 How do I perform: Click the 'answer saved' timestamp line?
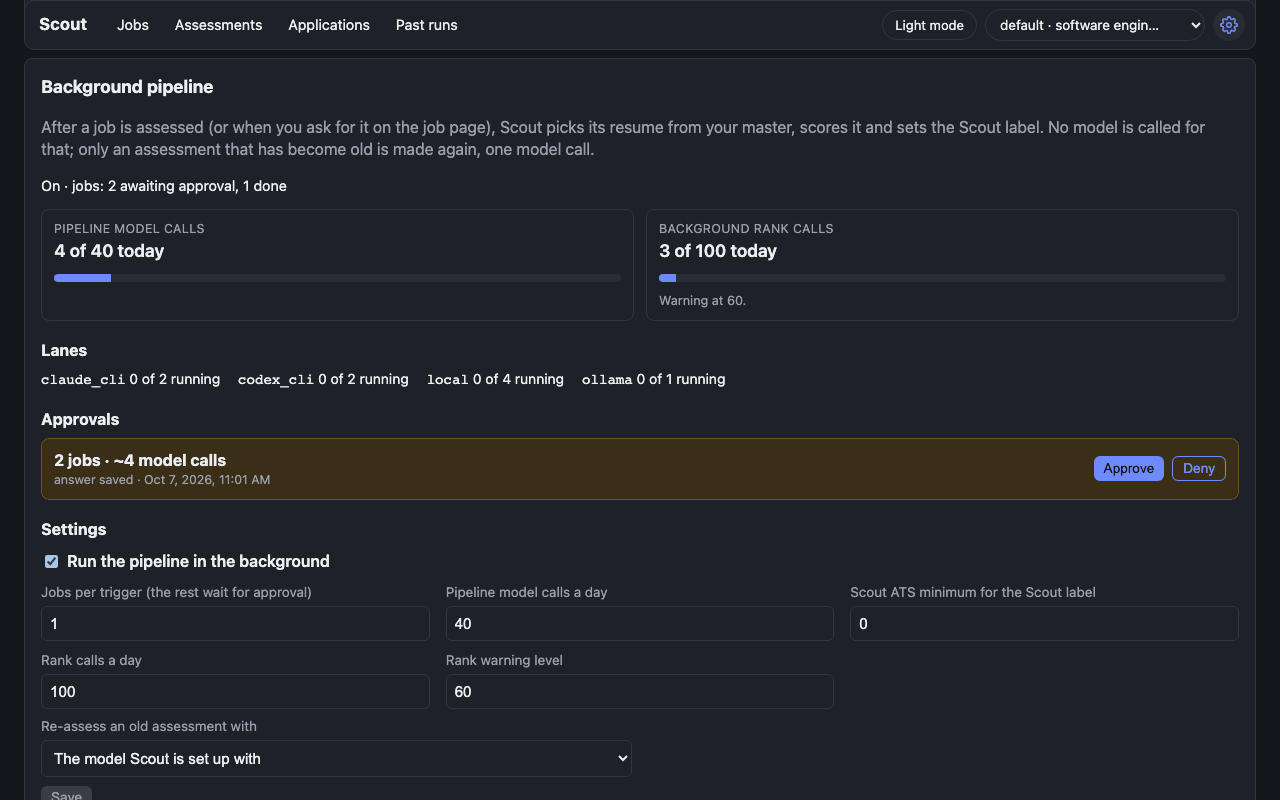[162, 480]
